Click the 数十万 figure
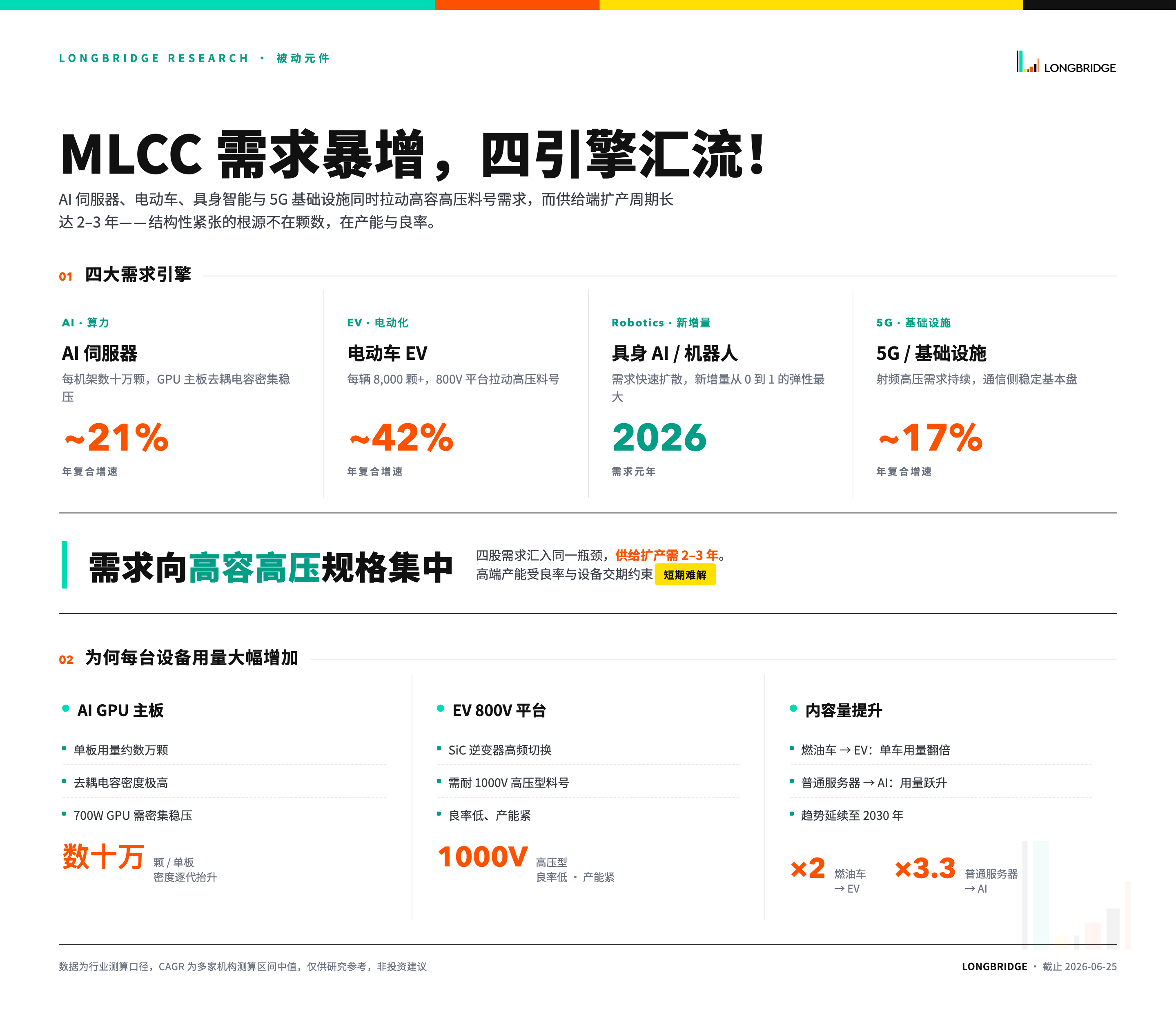 point(103,857)
